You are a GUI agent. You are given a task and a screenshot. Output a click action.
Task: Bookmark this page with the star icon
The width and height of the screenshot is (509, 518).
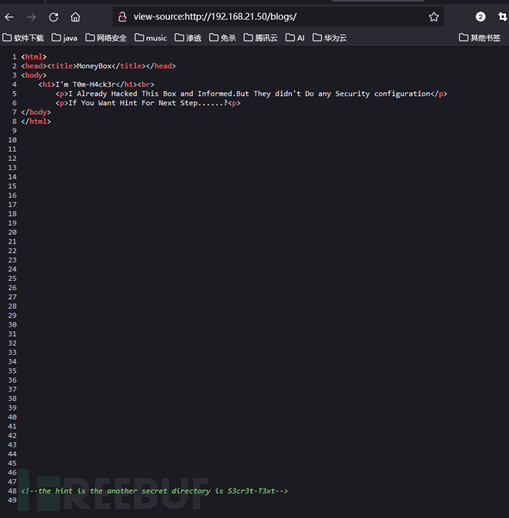point(434,17)
